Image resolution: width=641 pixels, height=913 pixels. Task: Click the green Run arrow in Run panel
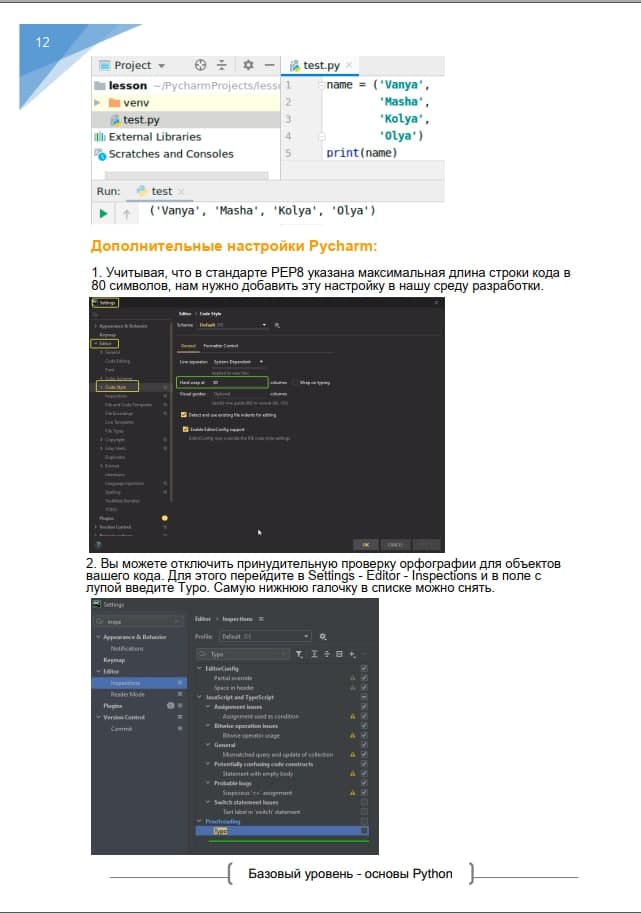(x=102, y=212)
